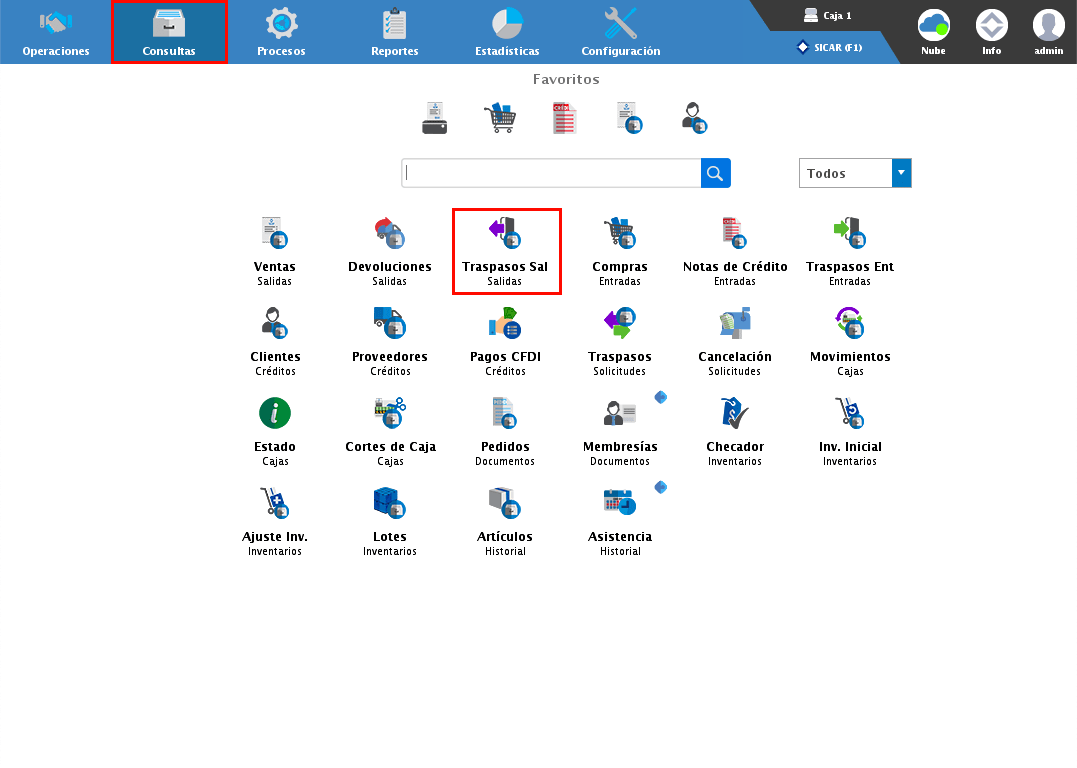Open Cortes de Caja icon
The width and height of the screenshot is (1077, 768).
click(389, 415)
